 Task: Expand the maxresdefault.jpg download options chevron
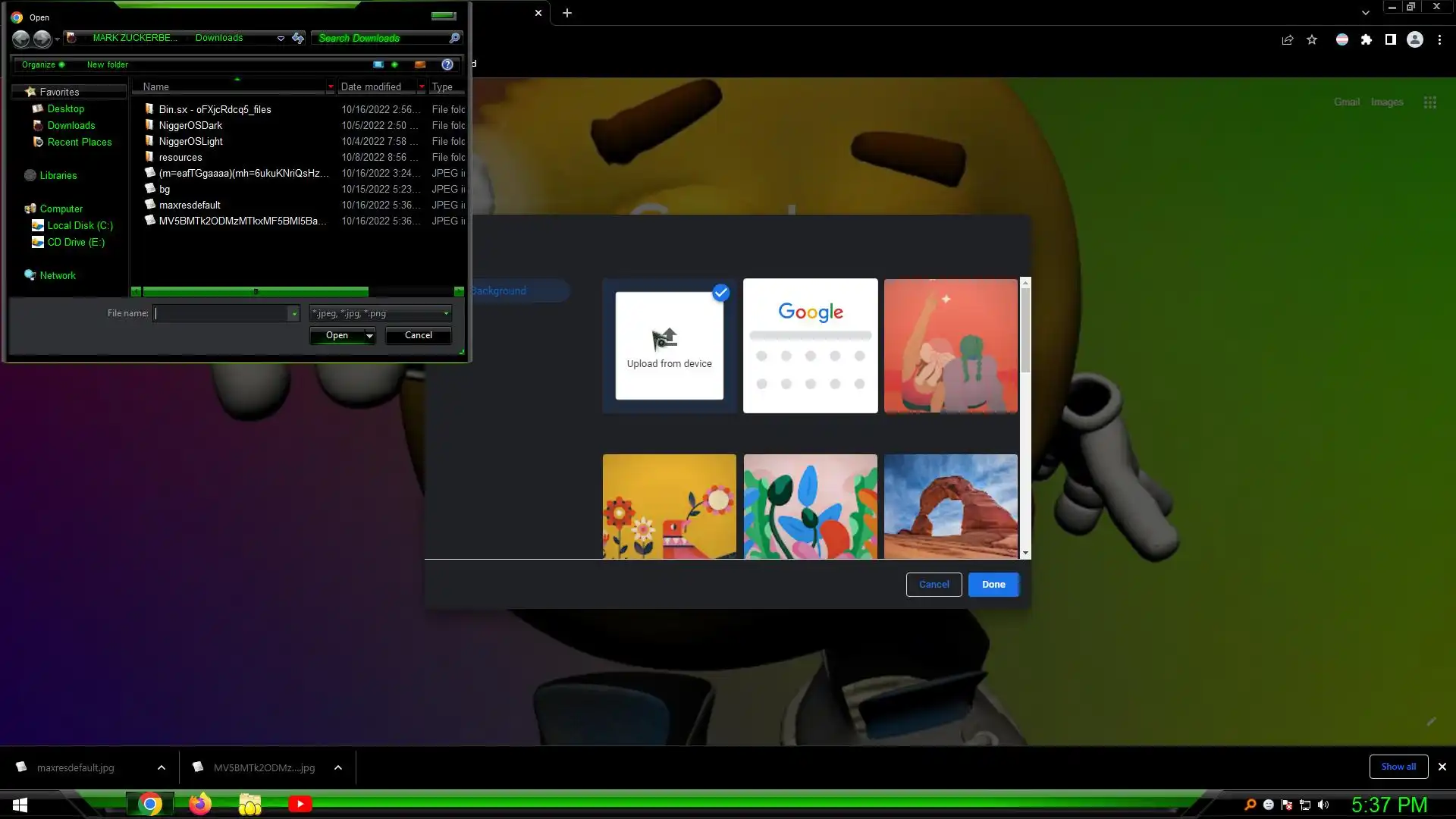[162, 767]
